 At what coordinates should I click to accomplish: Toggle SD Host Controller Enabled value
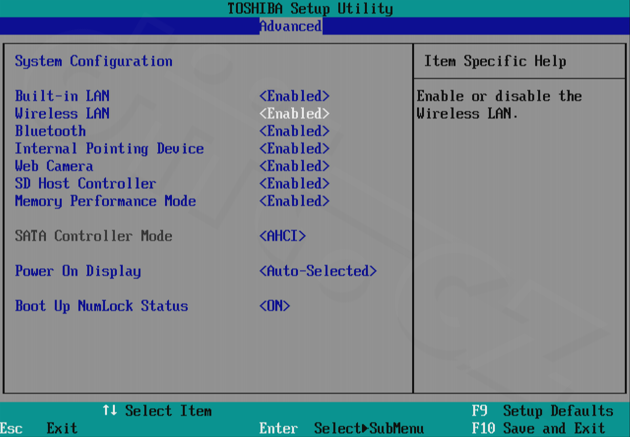point(294,184)
